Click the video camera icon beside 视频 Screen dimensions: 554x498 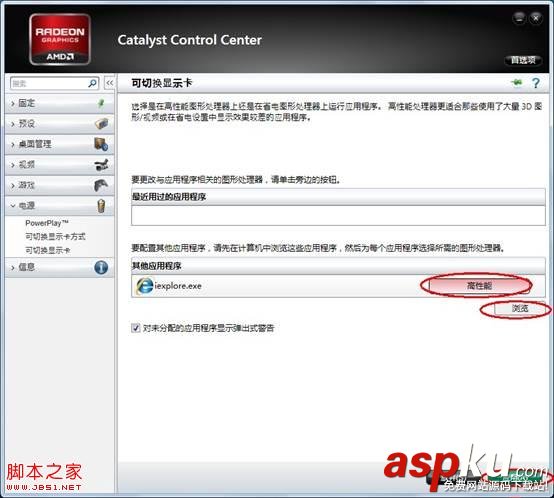(x=101, y=165)
